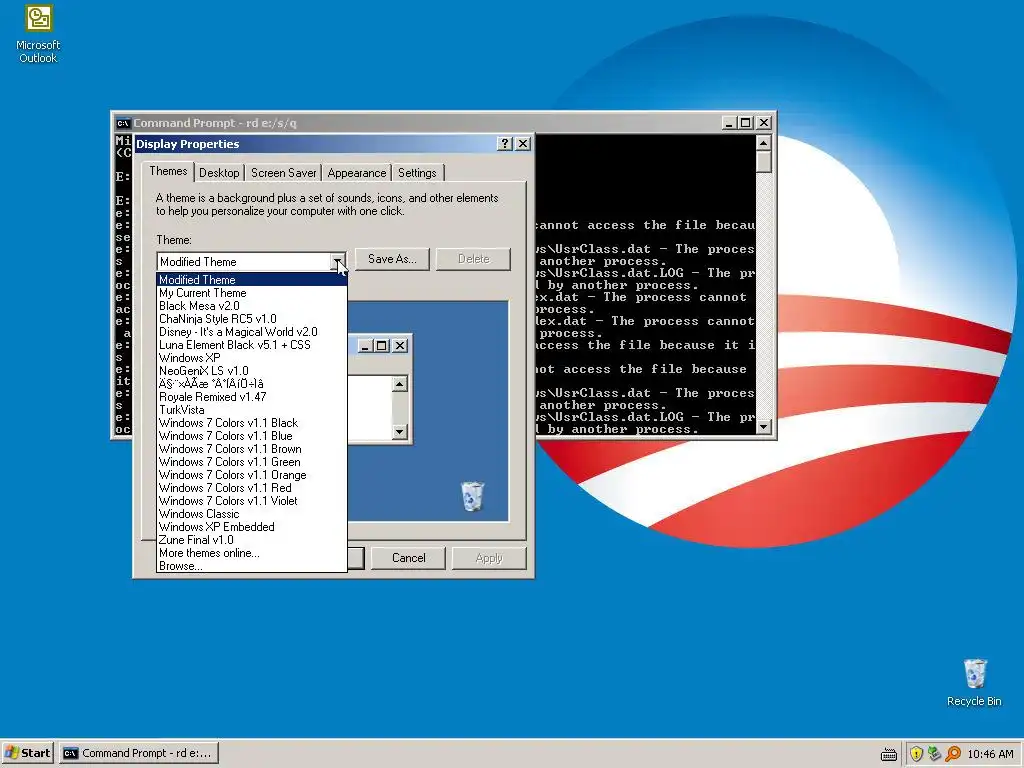Select Windows 7 Colors v1.1 Red
Screen dimensions: 1024x768
point(251,488)
